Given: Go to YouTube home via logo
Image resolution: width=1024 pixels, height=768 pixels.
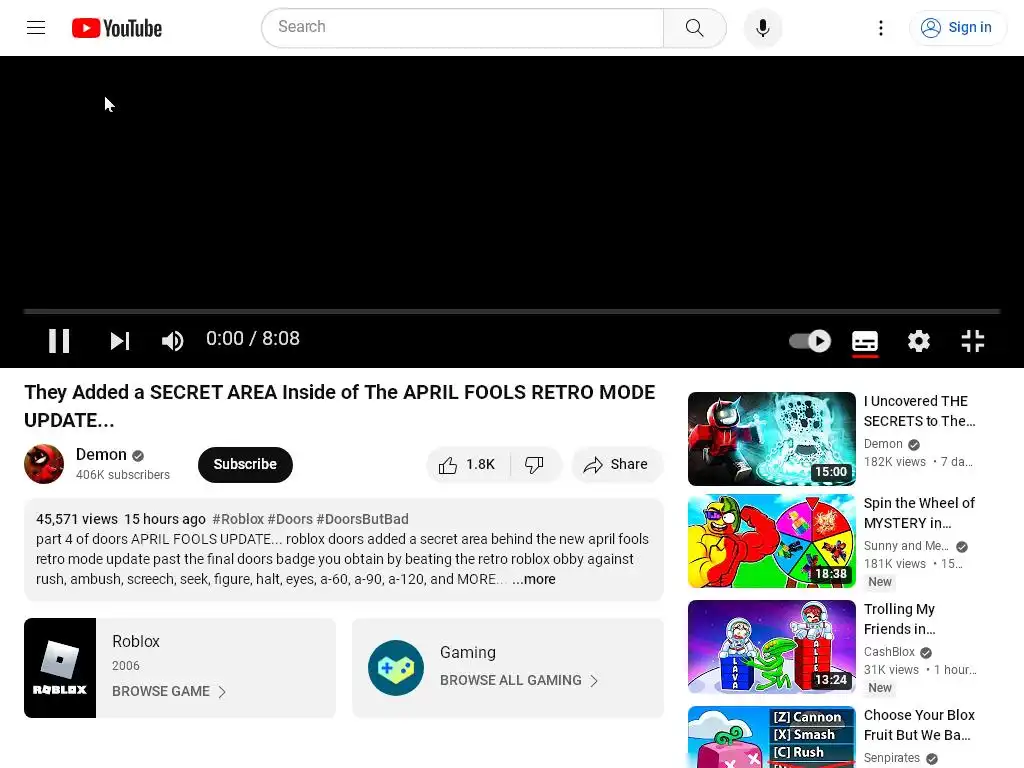Looking at the screenshot, I should tap(117, 28).
